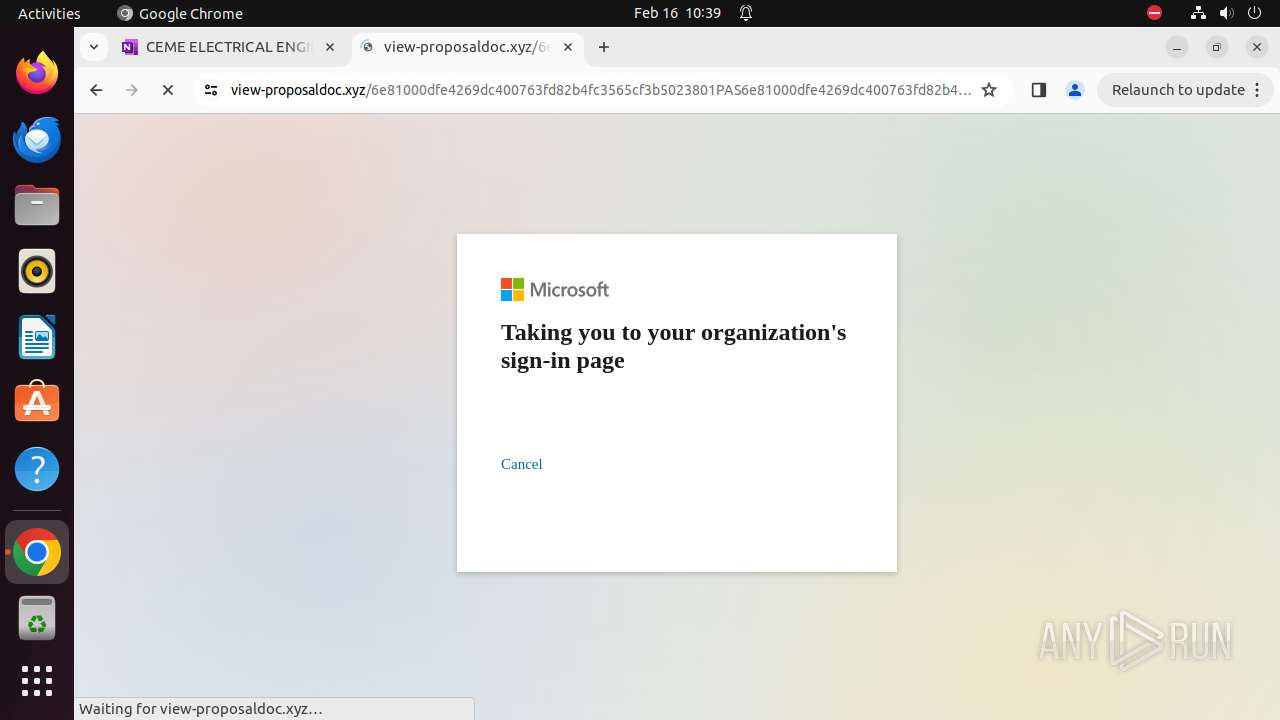Close the CEME ELECTRICAL ENG tab
The height and width of the screenshot is (720, 1280).
point(330,47)
